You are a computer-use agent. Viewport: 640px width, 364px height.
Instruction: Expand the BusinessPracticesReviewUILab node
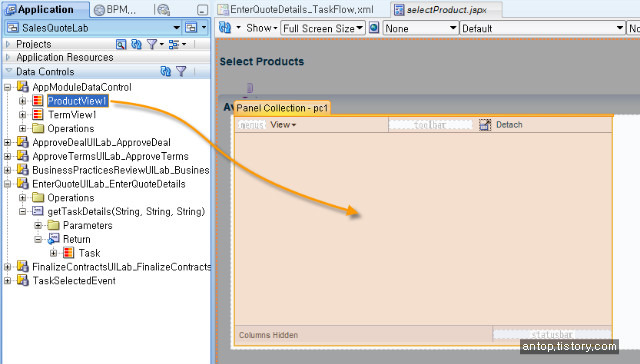coord(7,170)
